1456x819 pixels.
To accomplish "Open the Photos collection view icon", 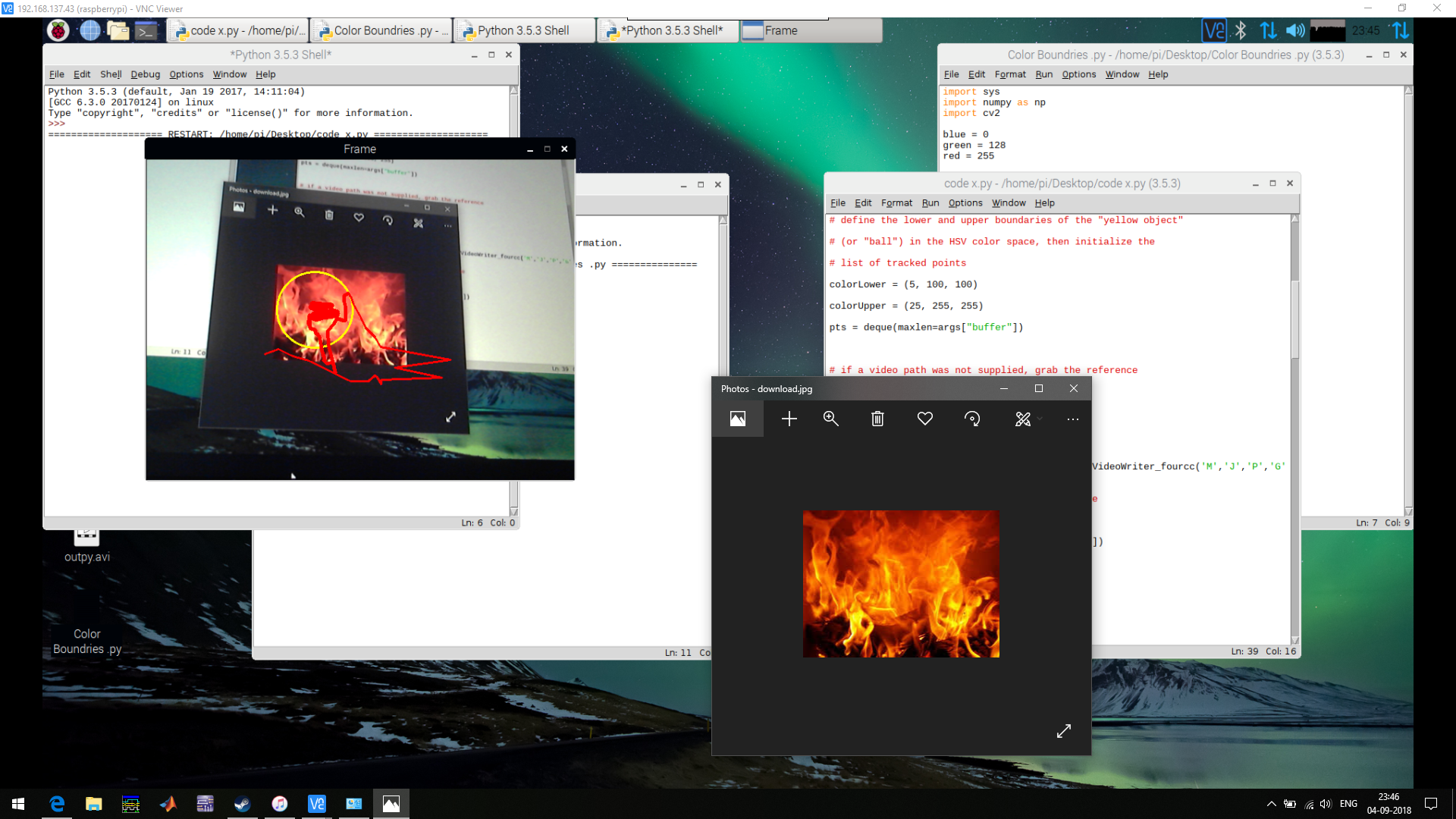I will point(737,419).
